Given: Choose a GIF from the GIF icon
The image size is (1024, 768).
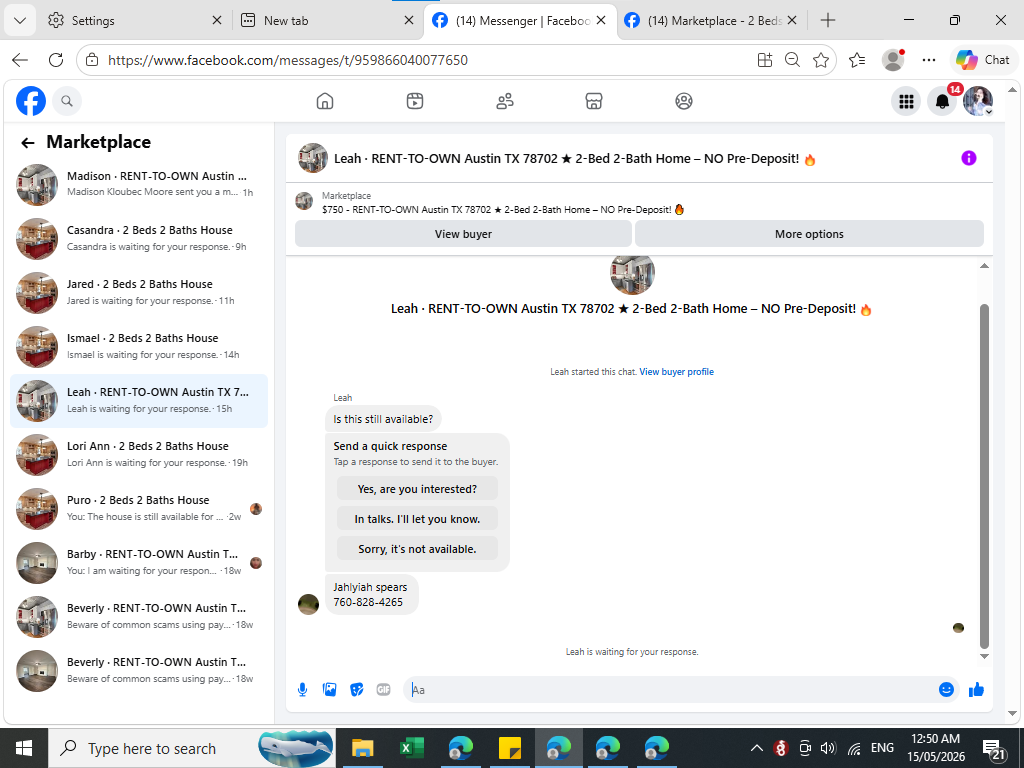Looking at the screenshot, I should tap(383, 690).
